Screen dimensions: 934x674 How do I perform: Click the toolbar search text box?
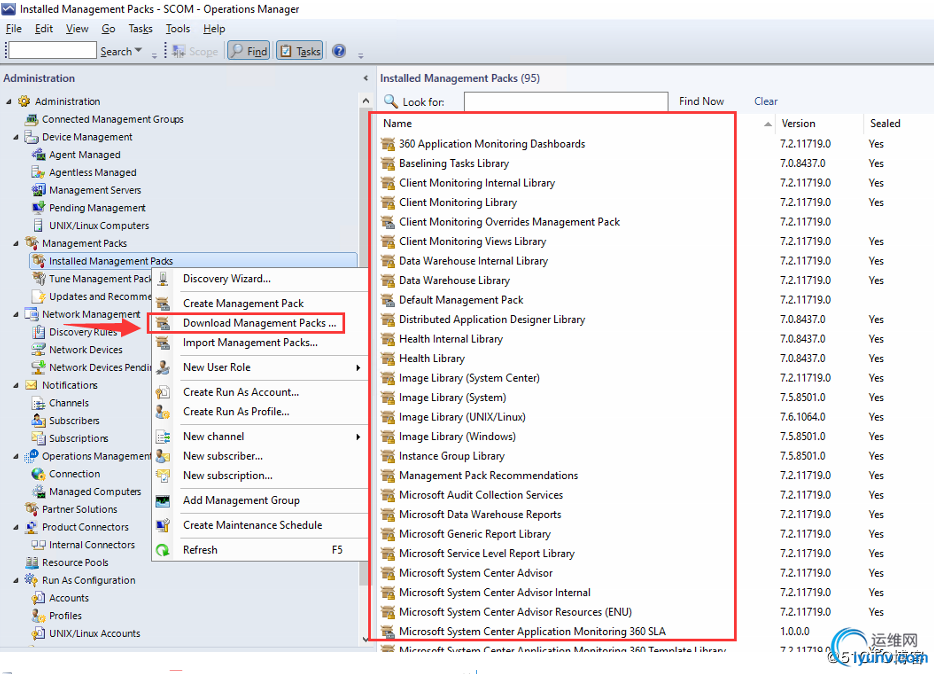click(x=52, y=51)
